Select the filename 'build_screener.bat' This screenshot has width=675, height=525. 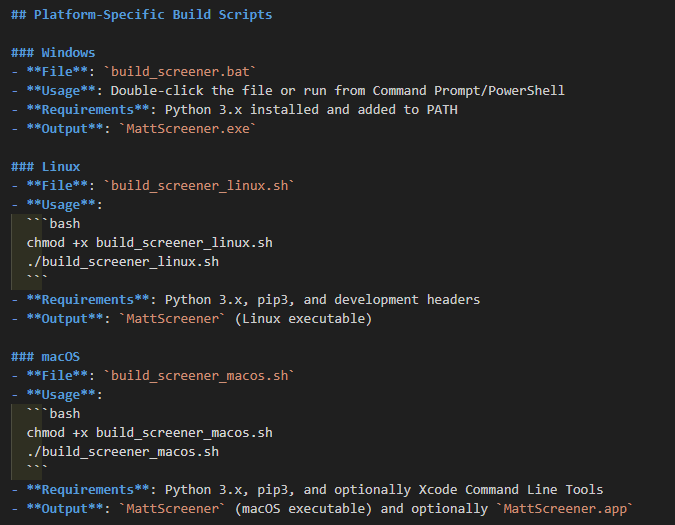[180, 71]
